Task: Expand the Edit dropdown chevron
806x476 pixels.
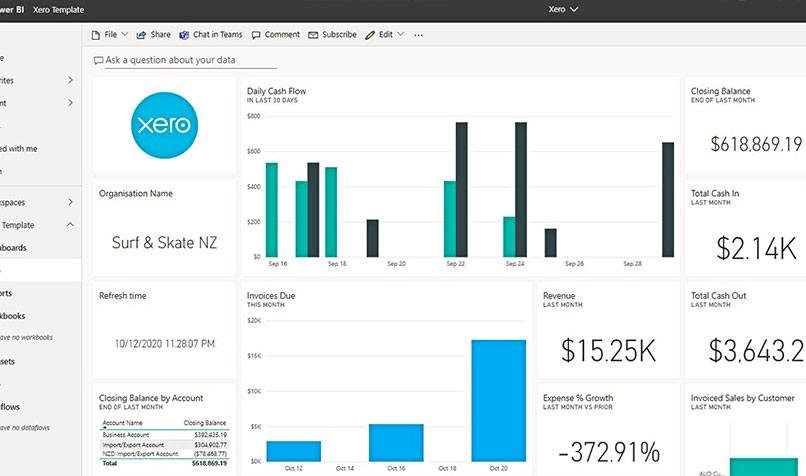Action: (x=400, y=34)
